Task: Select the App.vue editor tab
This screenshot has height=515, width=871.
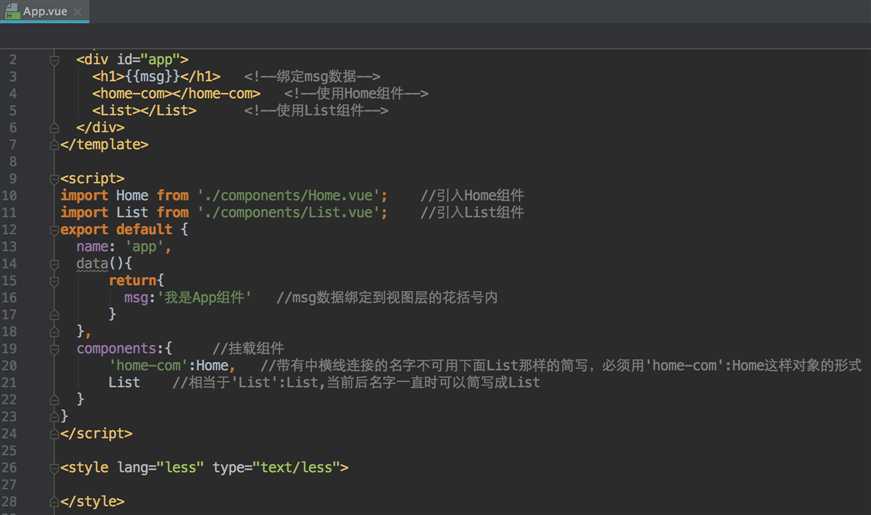Action: 44,11
